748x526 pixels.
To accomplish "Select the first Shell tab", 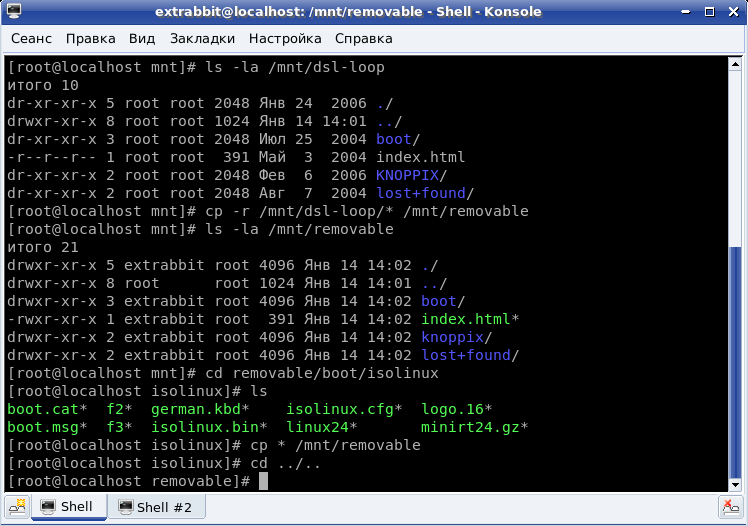I will [x=66, y=507].
